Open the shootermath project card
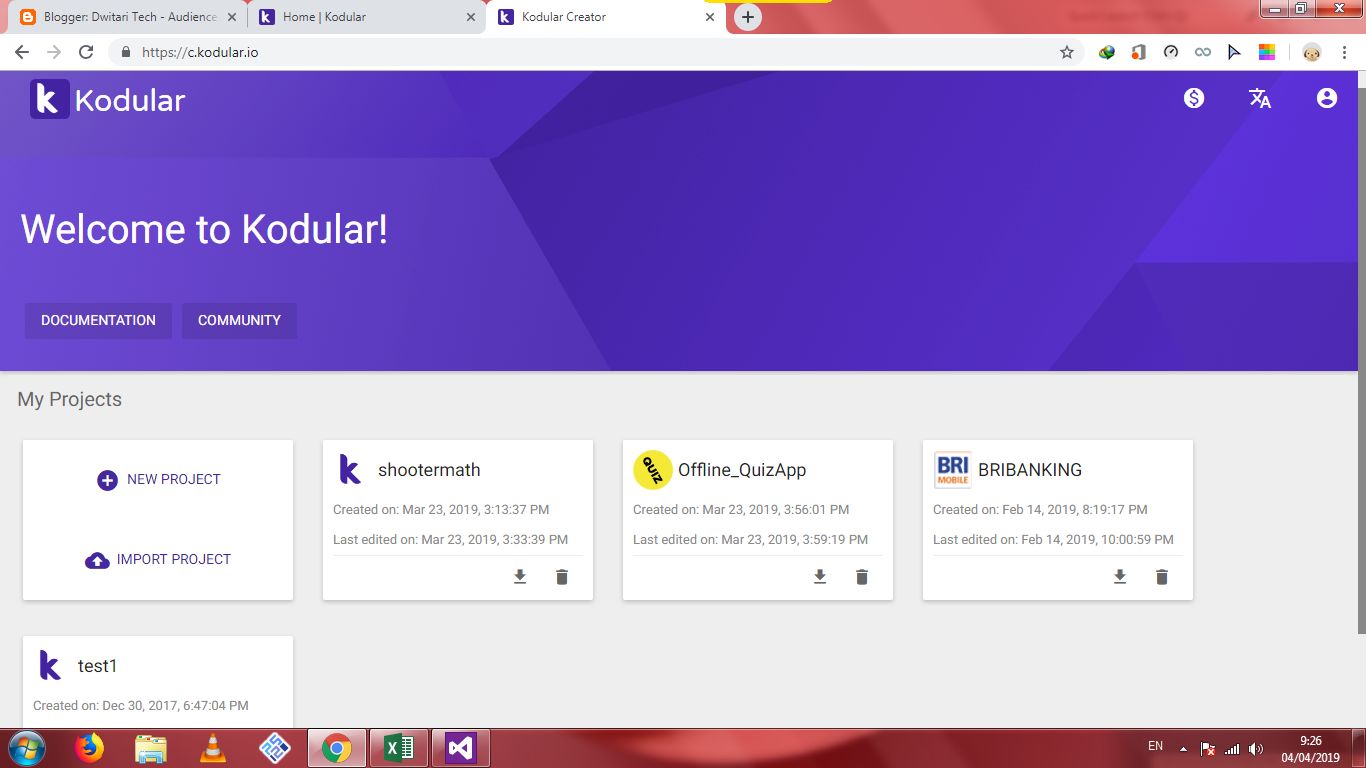This screenshot has width=1366, height=768. tap(429, 470)
